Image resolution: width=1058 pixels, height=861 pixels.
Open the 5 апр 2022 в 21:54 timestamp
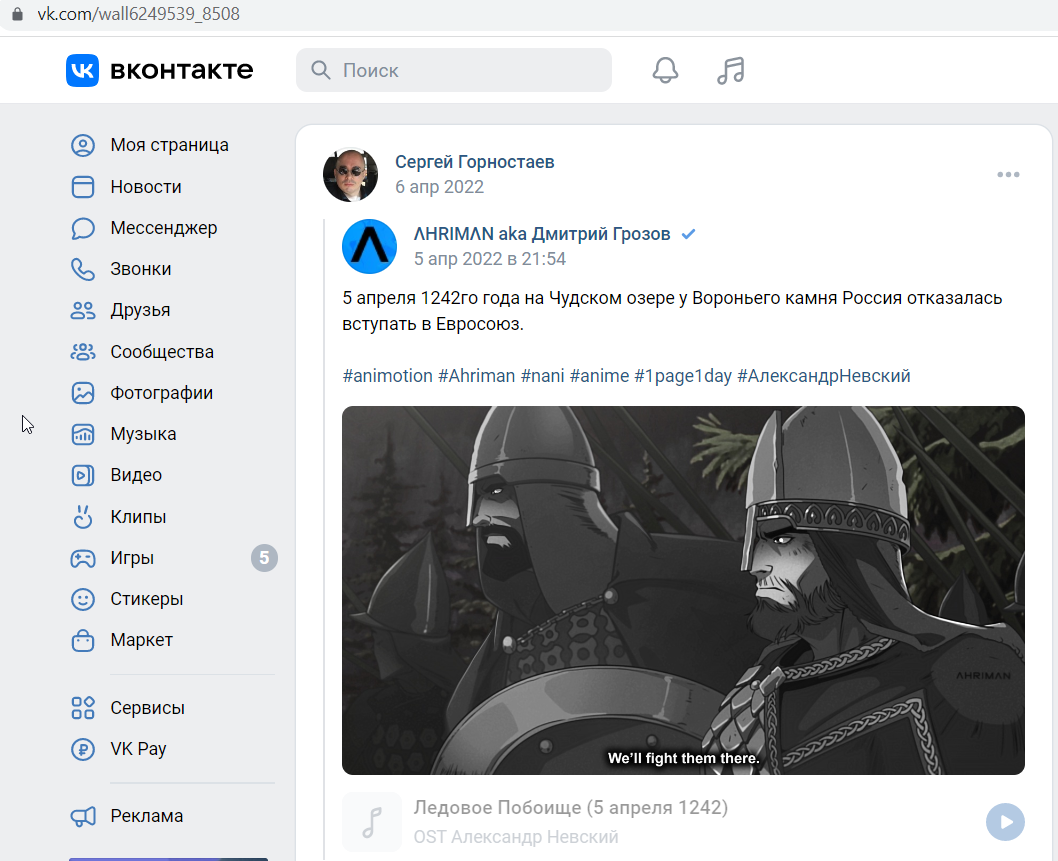click(x=490, y=259)
